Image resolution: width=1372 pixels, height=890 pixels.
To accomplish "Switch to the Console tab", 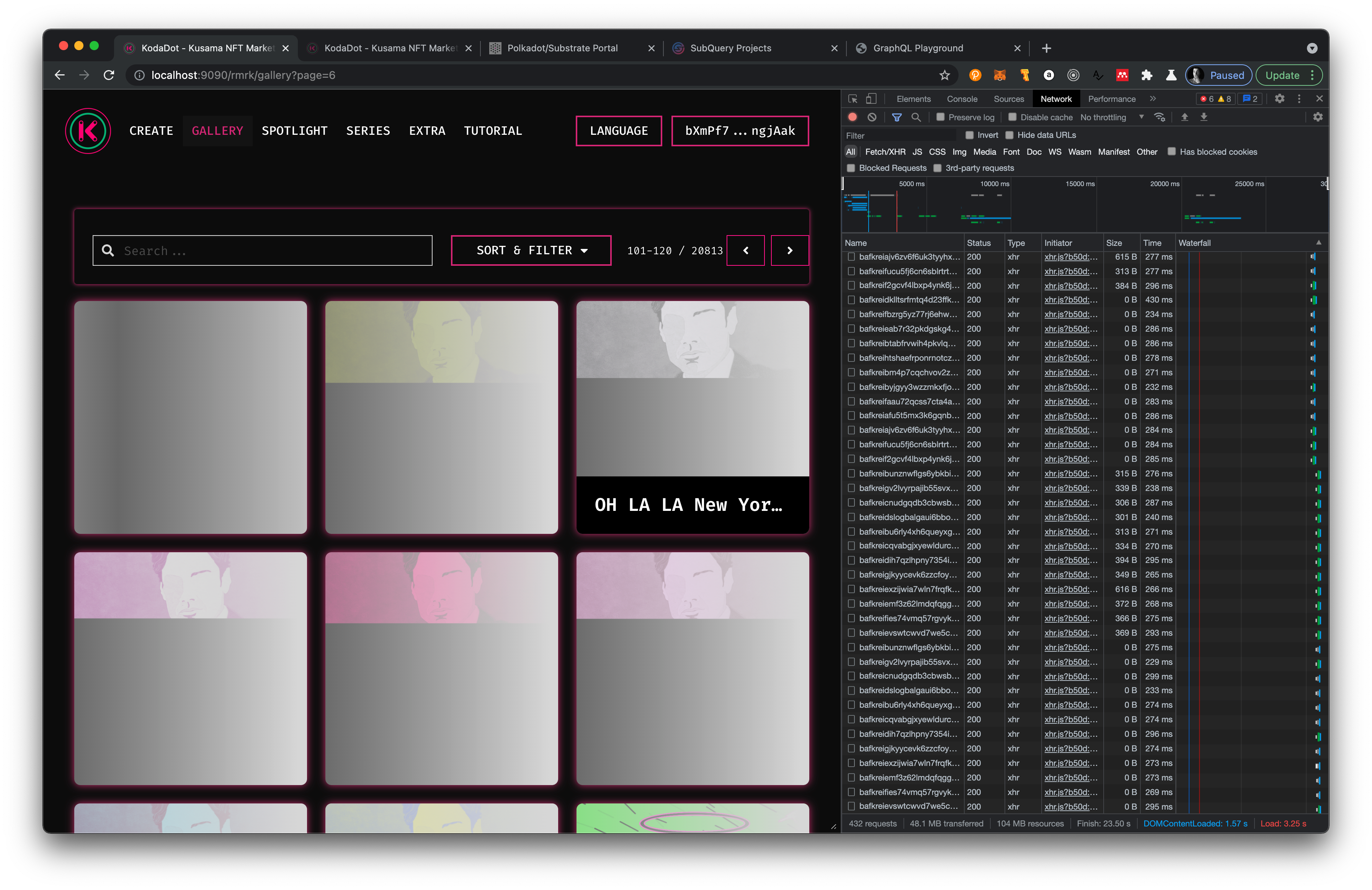I will tap(962, 99).
